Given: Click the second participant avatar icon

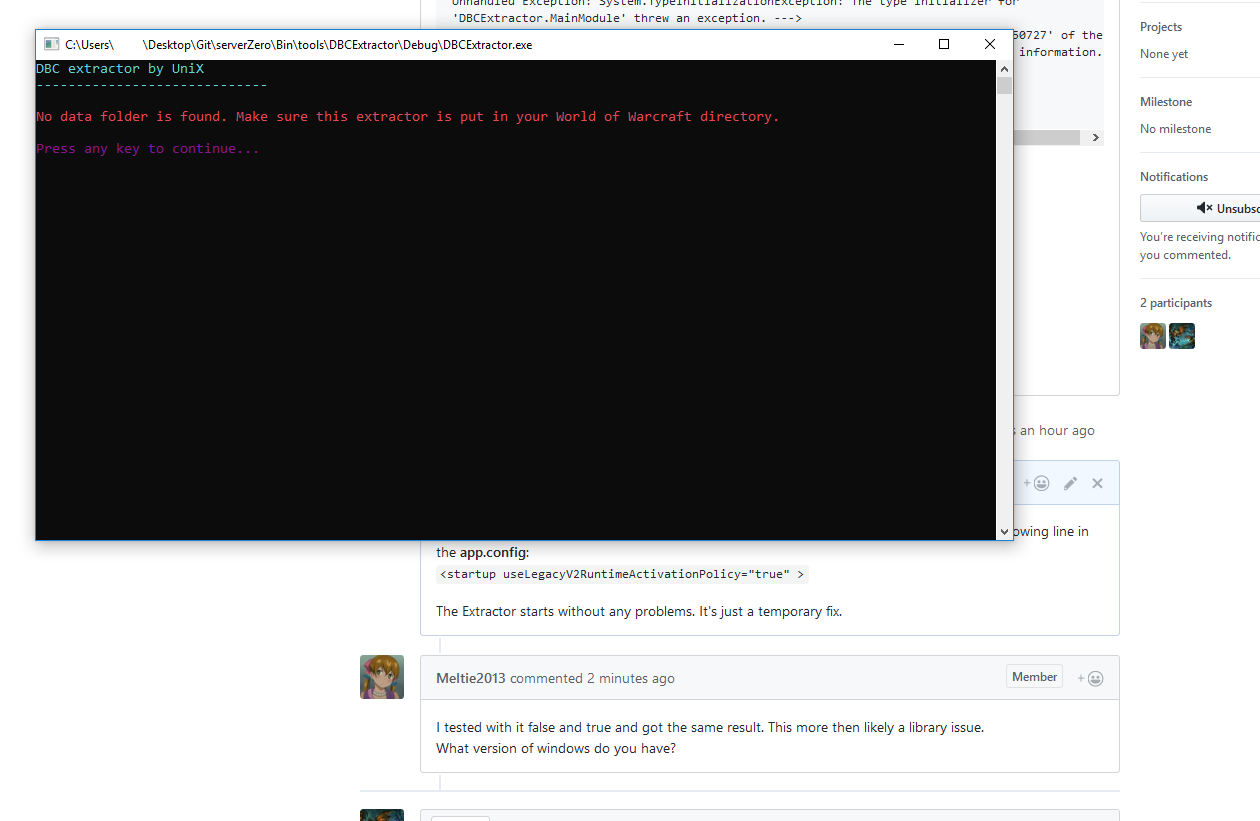Looking at the screenshot, I should pos(1182,336).
